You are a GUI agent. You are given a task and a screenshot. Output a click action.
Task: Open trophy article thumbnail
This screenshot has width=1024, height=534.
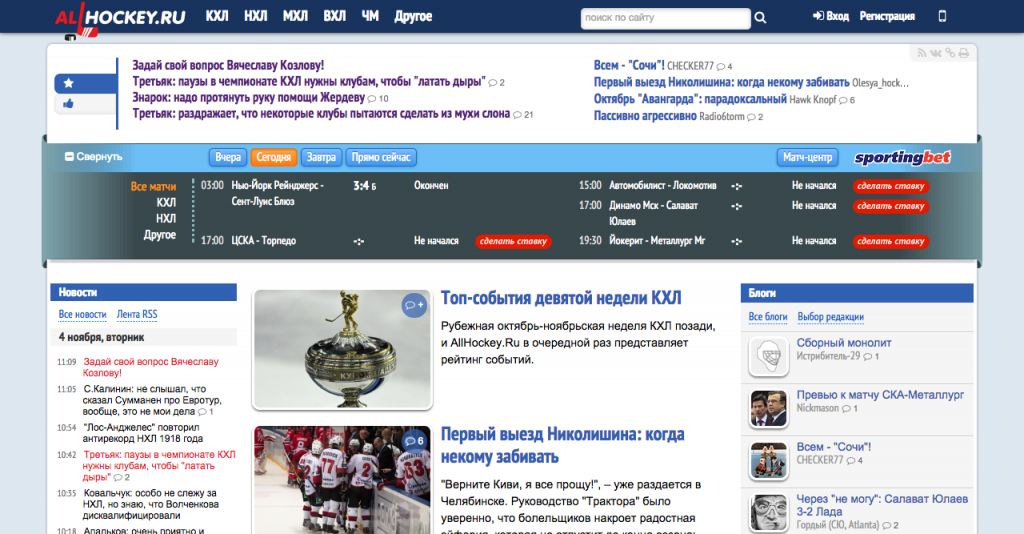(342, 350)
